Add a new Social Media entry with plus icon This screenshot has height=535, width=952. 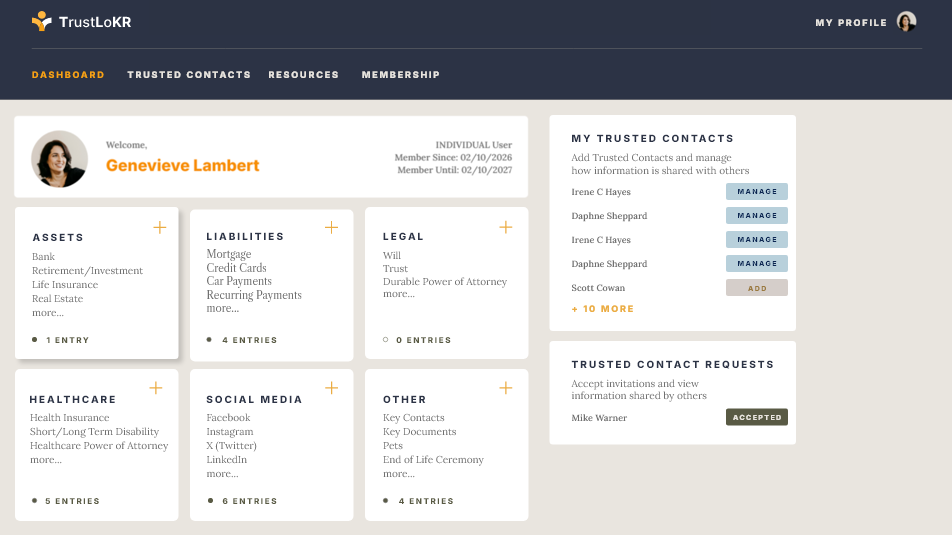click(332, 388)
